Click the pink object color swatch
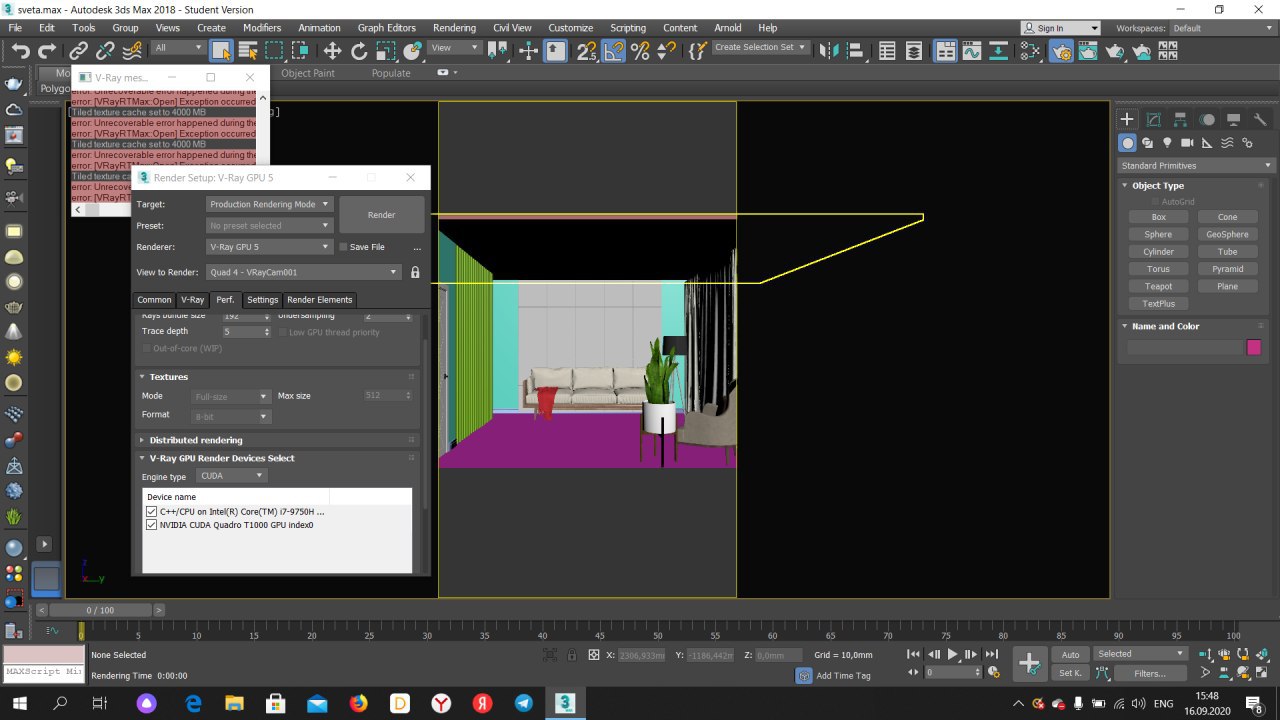 click(1254, 347)
